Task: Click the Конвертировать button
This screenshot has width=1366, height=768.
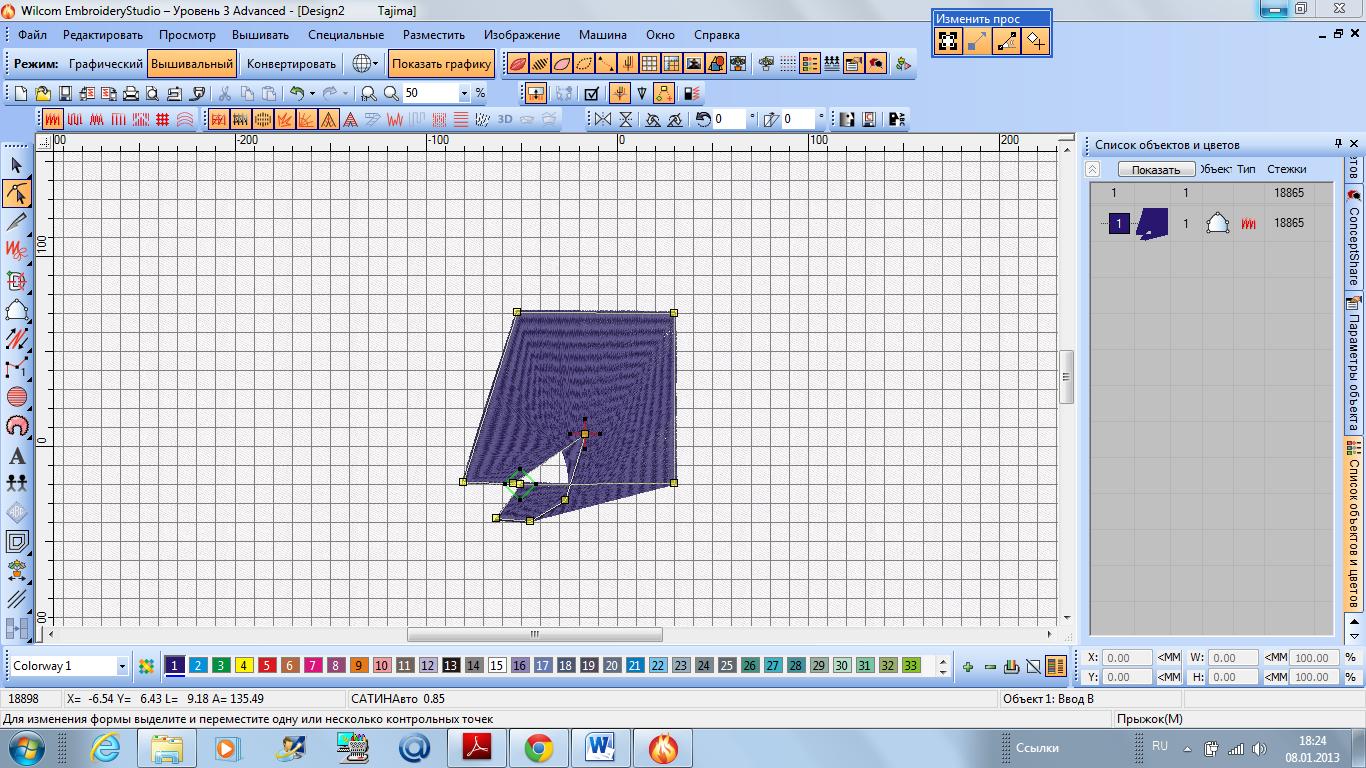Action: (291, 64)
